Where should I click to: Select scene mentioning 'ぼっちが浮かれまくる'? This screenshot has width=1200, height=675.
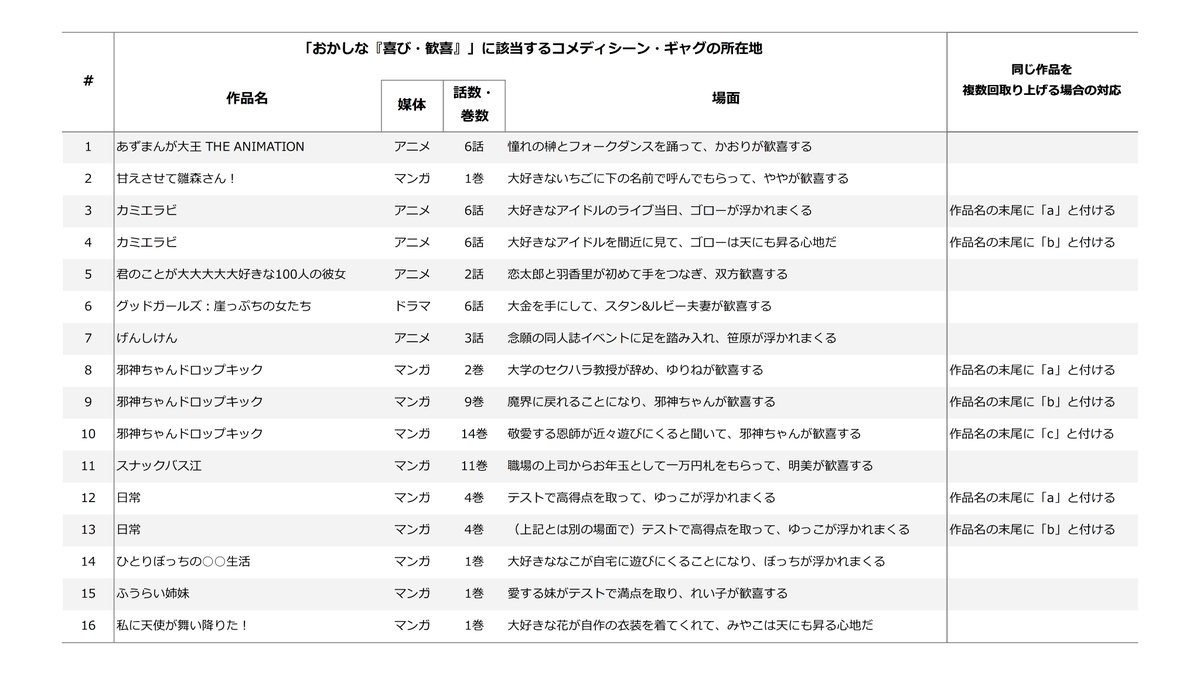tap(696, 561)
